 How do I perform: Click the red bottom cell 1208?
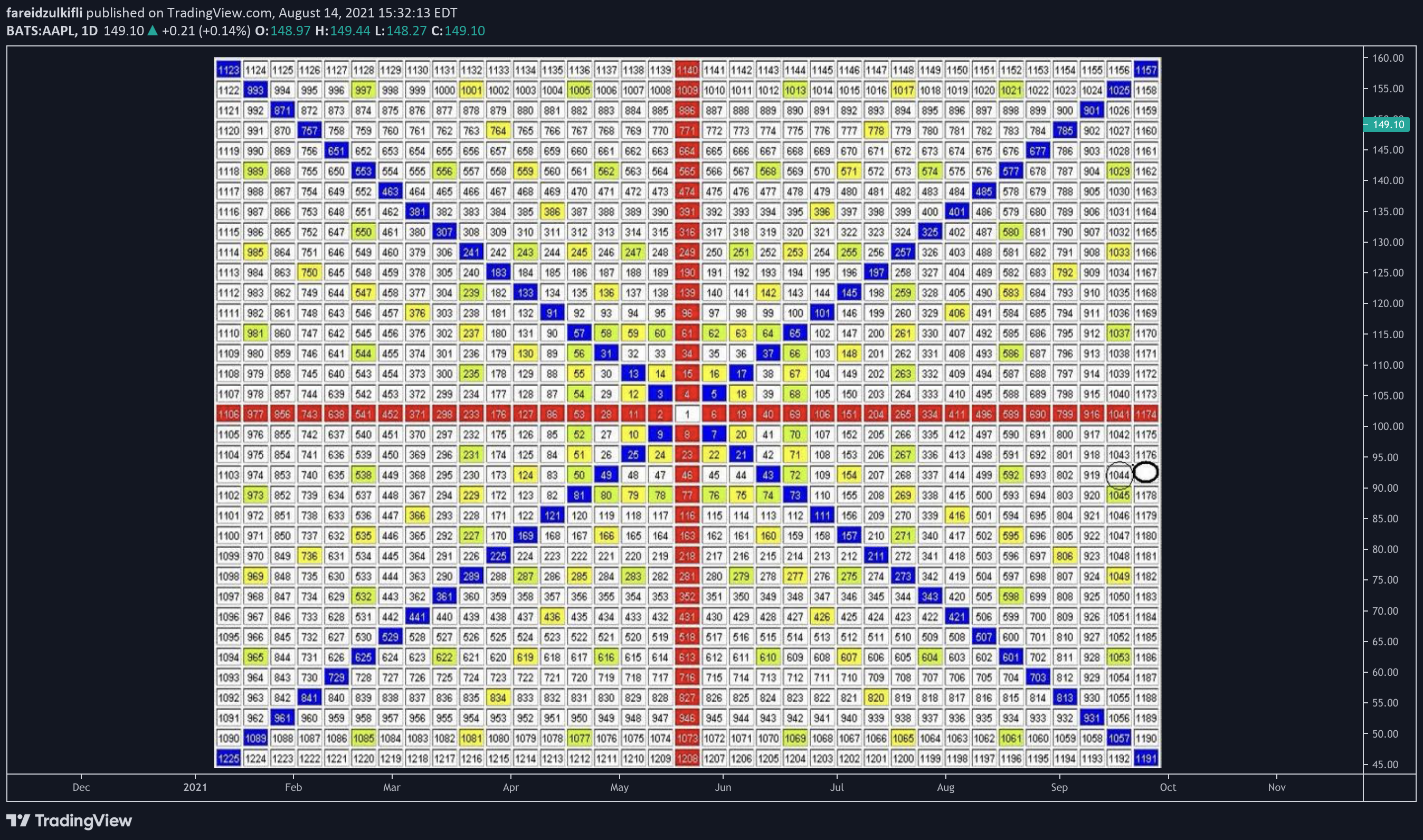(687, 759)
